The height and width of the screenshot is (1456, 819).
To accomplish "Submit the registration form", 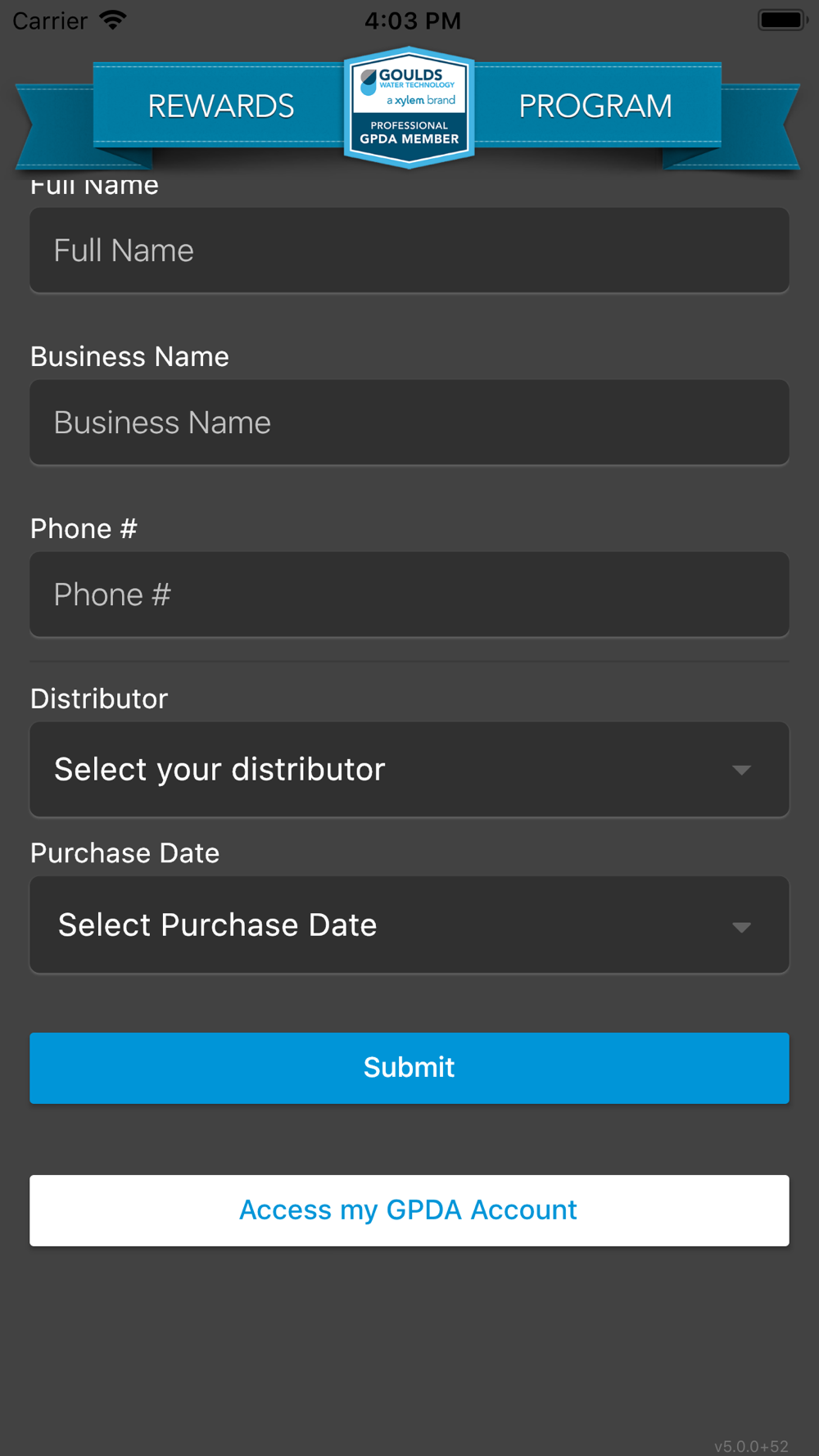I will 409,1068.
